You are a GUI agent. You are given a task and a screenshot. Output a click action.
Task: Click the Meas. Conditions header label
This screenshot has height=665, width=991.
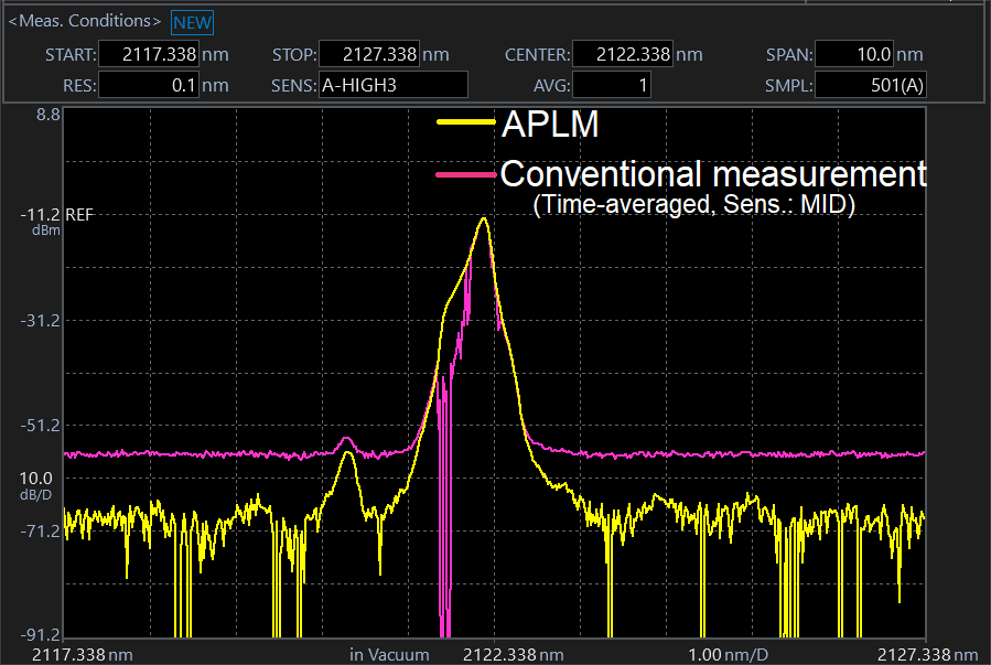[84, 22]
